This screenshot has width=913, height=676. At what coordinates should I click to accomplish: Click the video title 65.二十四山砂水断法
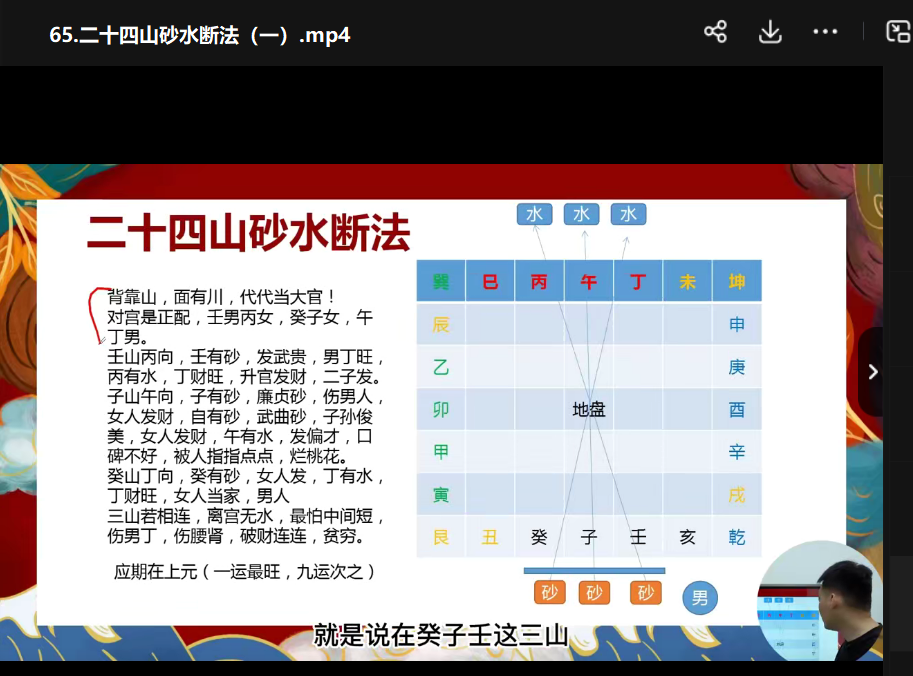click(x=200, y=35)
